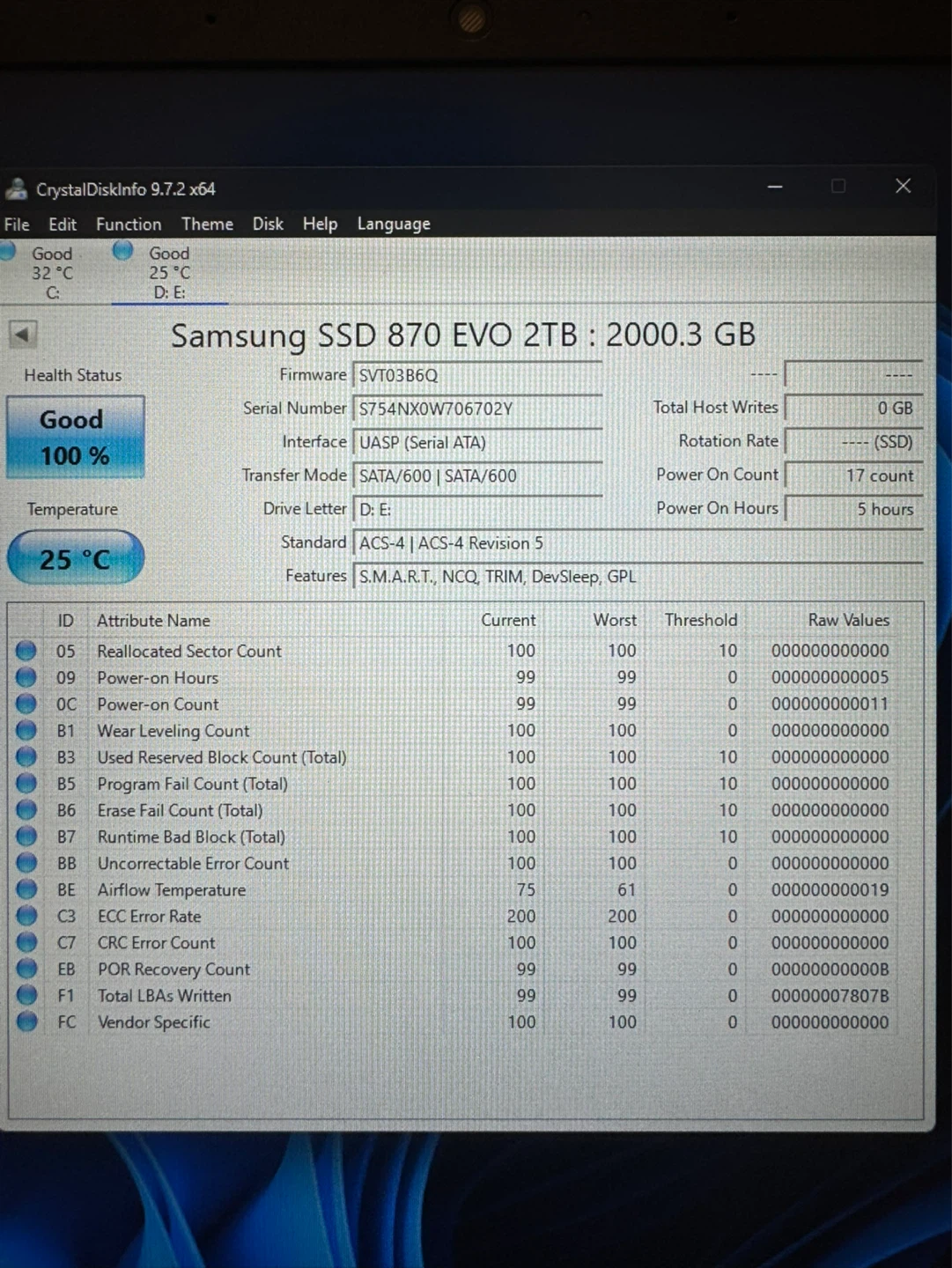Open the File menu
Viewport: 952px width, 1268px height.
coord(17,225)
